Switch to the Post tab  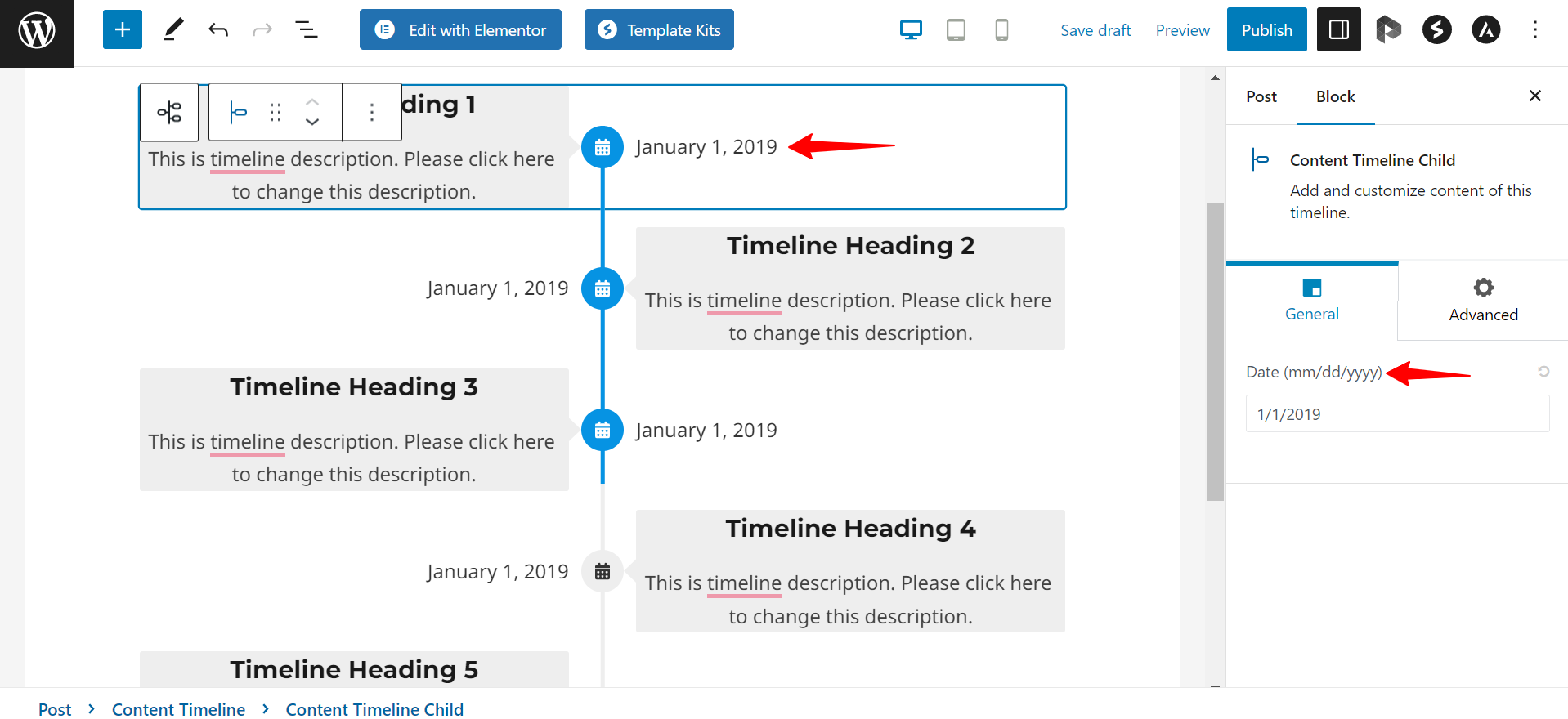(1261, 96)
